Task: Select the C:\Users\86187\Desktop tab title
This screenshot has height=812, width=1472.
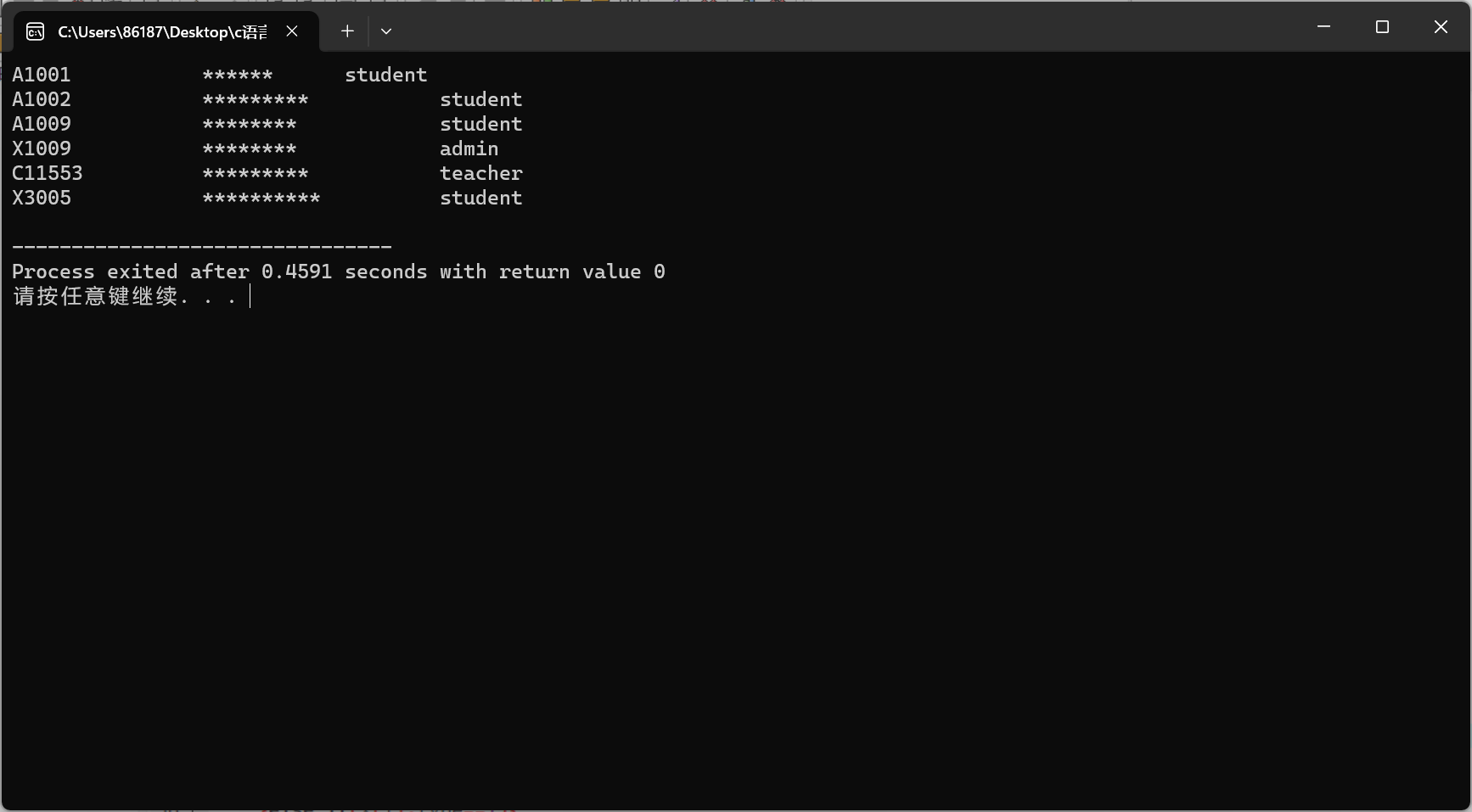Action: (161, 32)
